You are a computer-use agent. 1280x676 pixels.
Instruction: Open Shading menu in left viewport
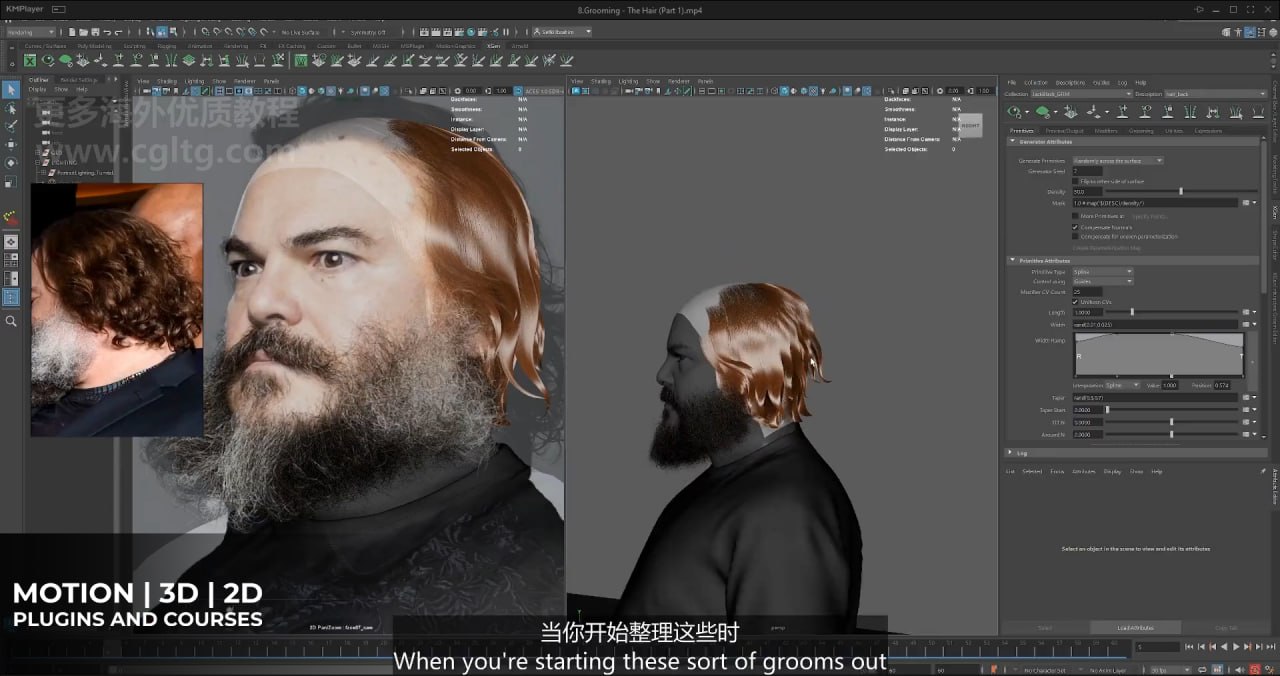coord(167,81)
